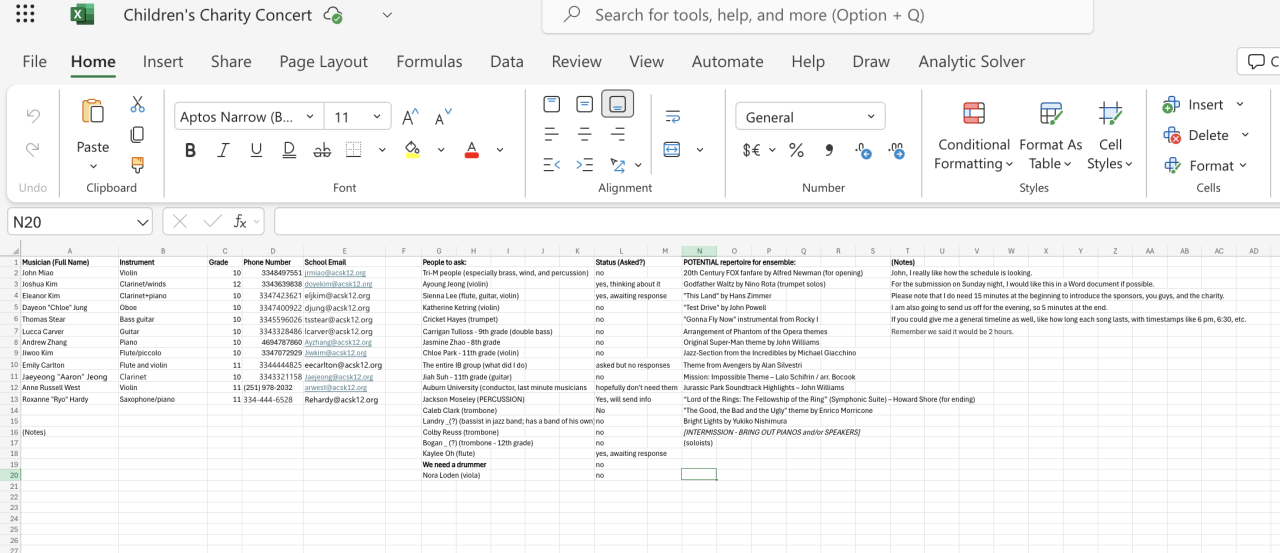The height and width of the screenshot is (553, 1280).
Task: Switch to the Insert tab
Action: pos(163,61)
